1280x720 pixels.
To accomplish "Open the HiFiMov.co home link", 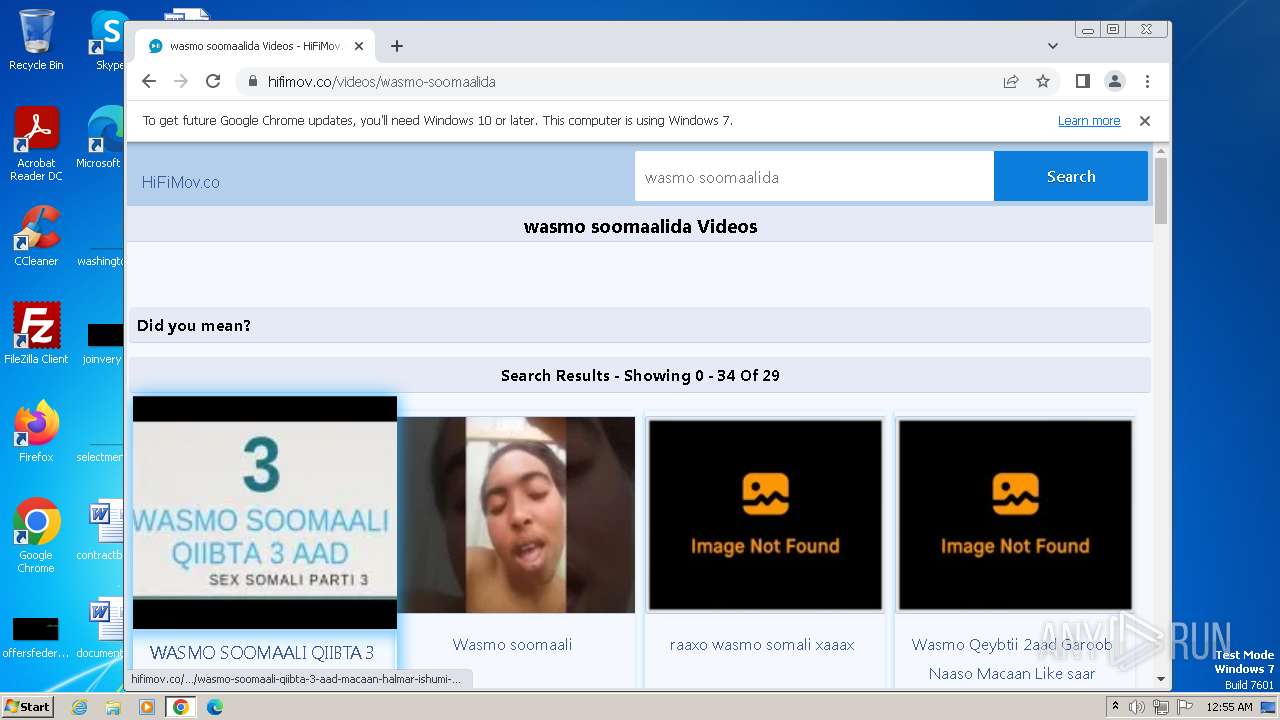I will click(x=181, y=182).
